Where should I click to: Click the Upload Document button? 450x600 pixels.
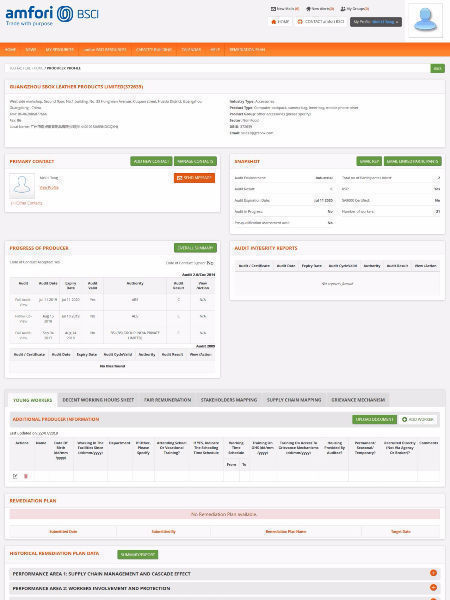point(374,419)
